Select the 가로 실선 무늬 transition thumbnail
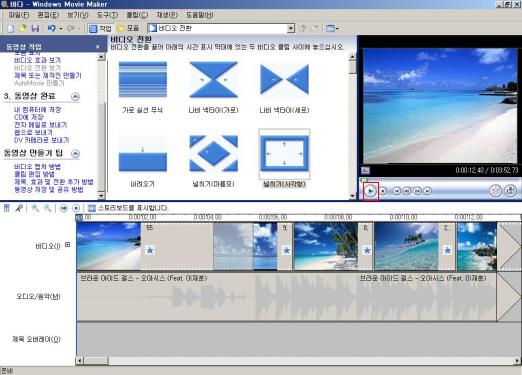This screenshot has height=375, width=522. tap(143, 79)
